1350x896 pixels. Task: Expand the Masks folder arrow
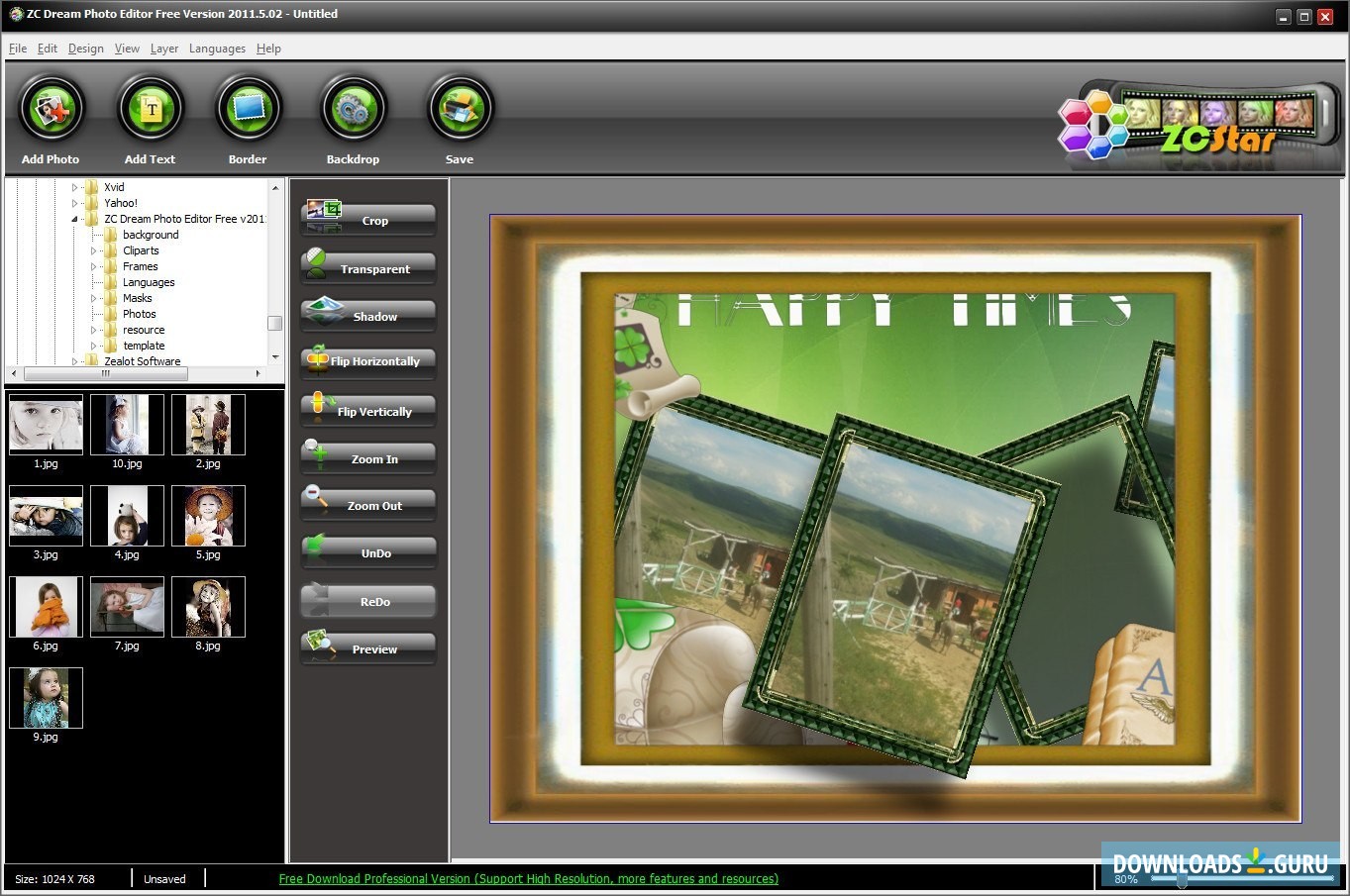click(93, 298)
